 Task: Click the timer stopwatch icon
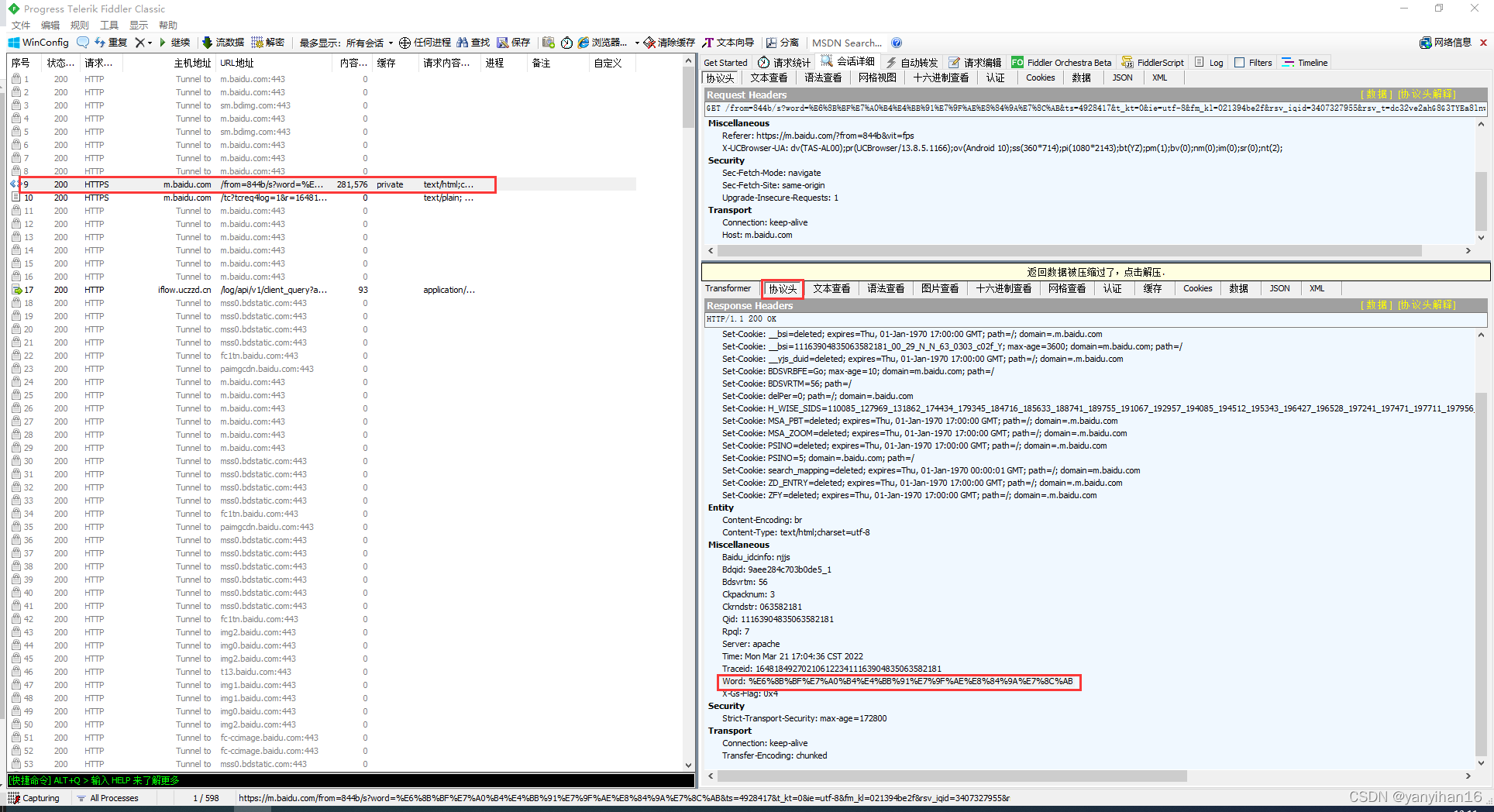(x=566, y=43)
